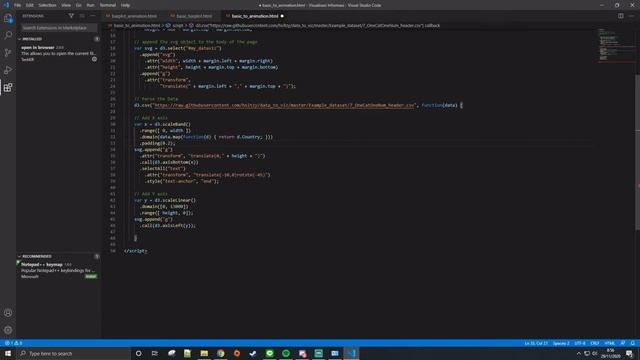Open the Explorer view in the activity bar
This screenshot has width=640, height=360.
tap(8, 18)
